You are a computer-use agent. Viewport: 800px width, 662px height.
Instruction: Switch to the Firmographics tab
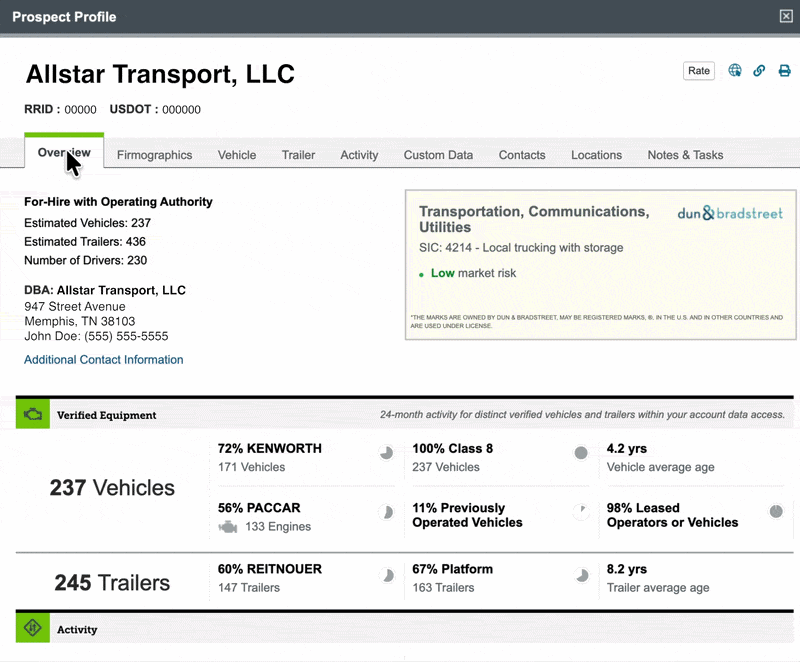pos(154,155)
